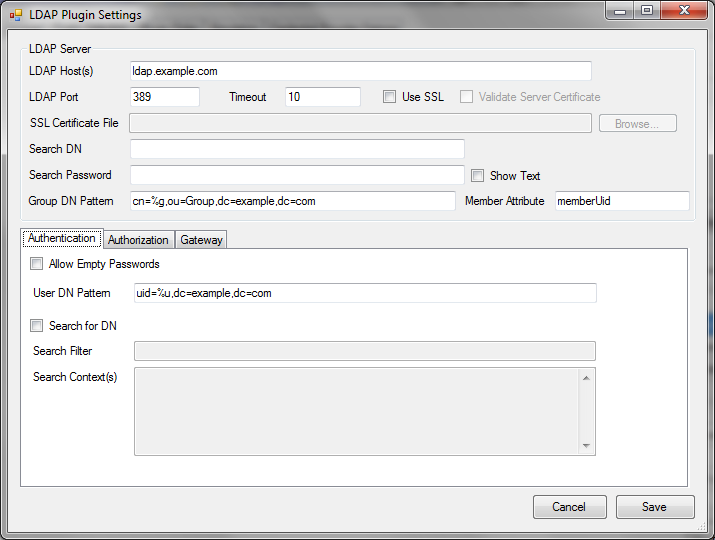This screenshot has height=540, width=715.
Task: Click into the LDAP Port field
Action: (165, 97)
